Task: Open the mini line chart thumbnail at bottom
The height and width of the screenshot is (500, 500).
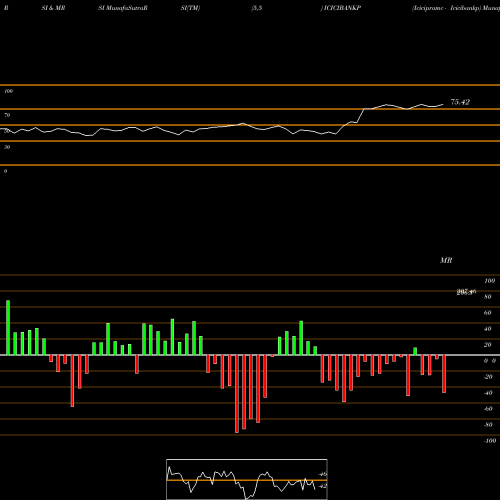Action: [247, 479]
